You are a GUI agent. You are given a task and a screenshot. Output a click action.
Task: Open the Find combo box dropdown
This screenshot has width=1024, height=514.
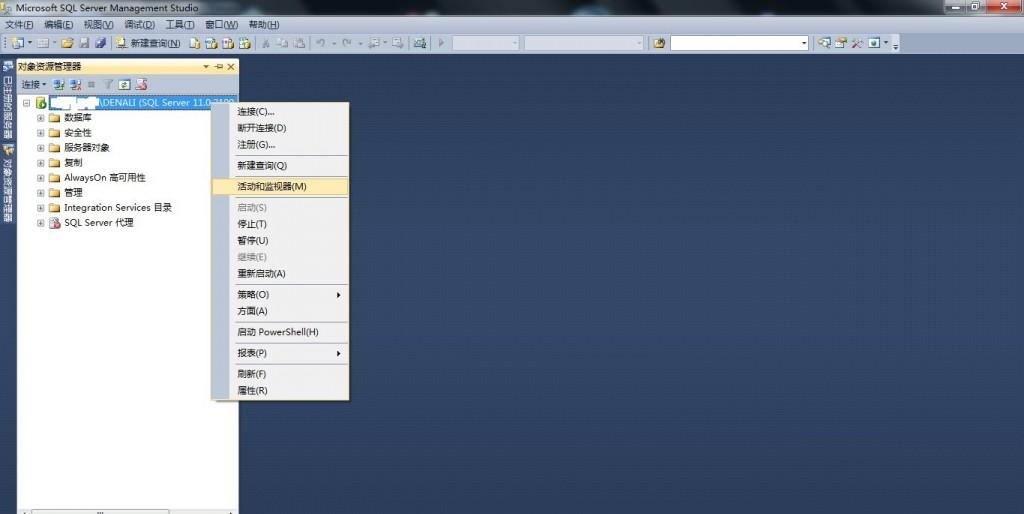pos(804,43)
